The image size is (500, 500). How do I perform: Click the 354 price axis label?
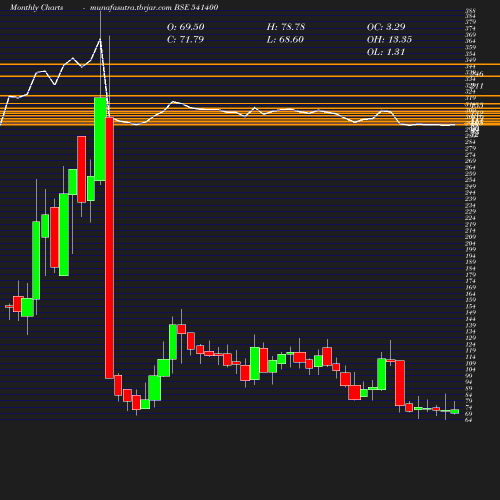[470, 54]
